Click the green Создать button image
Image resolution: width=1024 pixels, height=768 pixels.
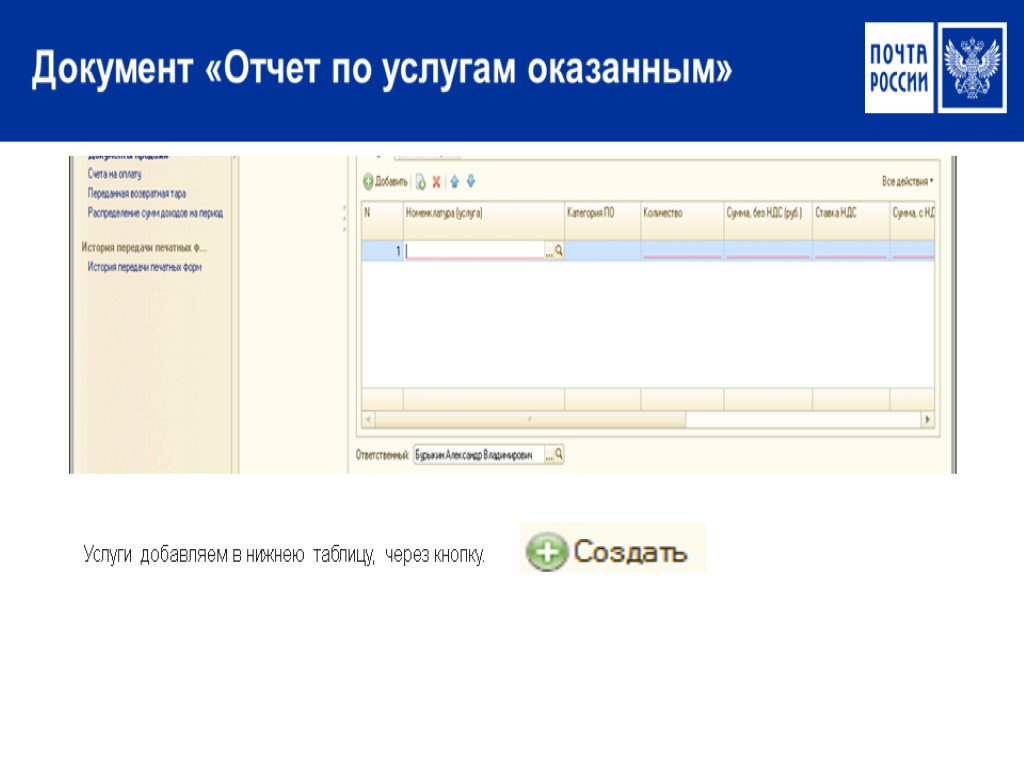tap(613, 548)
